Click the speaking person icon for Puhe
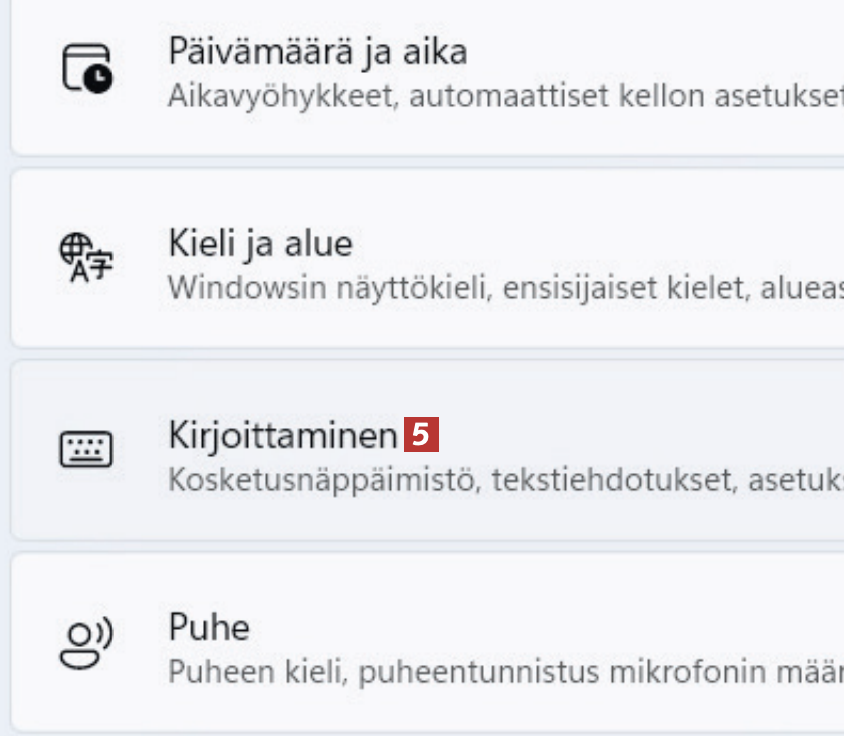844x736 pixels. click(x=86, y=643)
